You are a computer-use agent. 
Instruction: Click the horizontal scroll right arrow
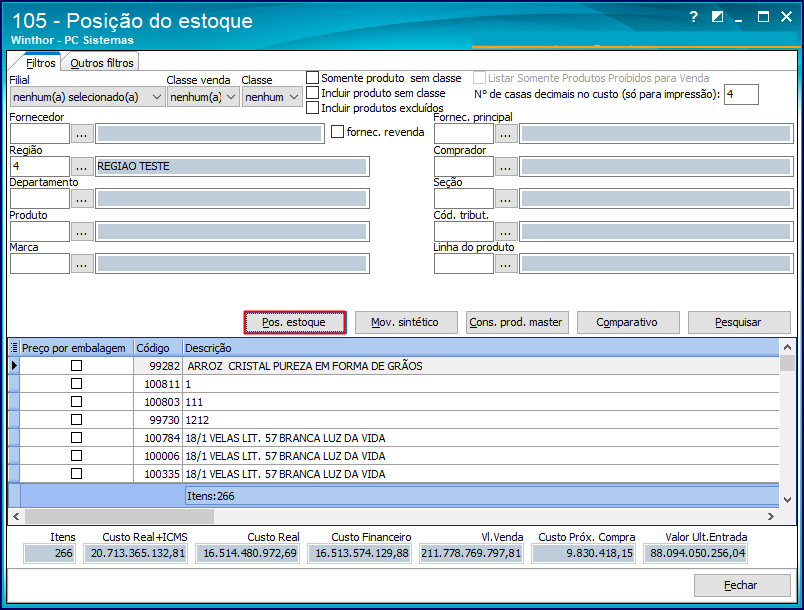coord(771,516)
